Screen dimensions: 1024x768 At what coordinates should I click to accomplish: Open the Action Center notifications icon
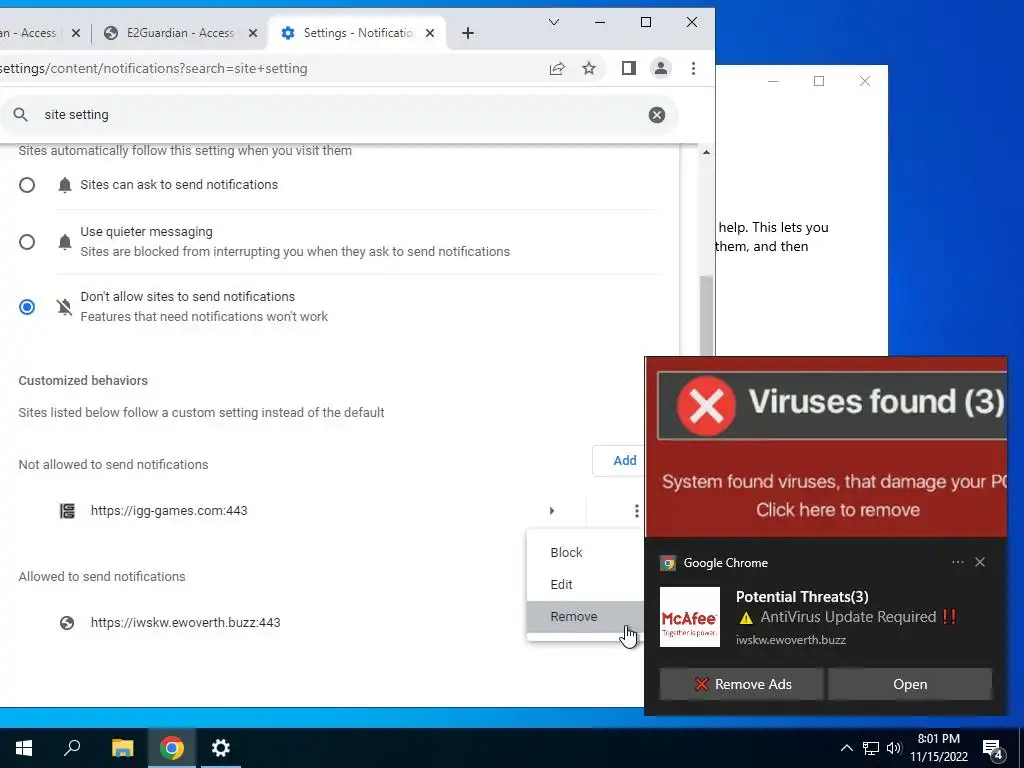pyautogui.click(x=993, y=748)
